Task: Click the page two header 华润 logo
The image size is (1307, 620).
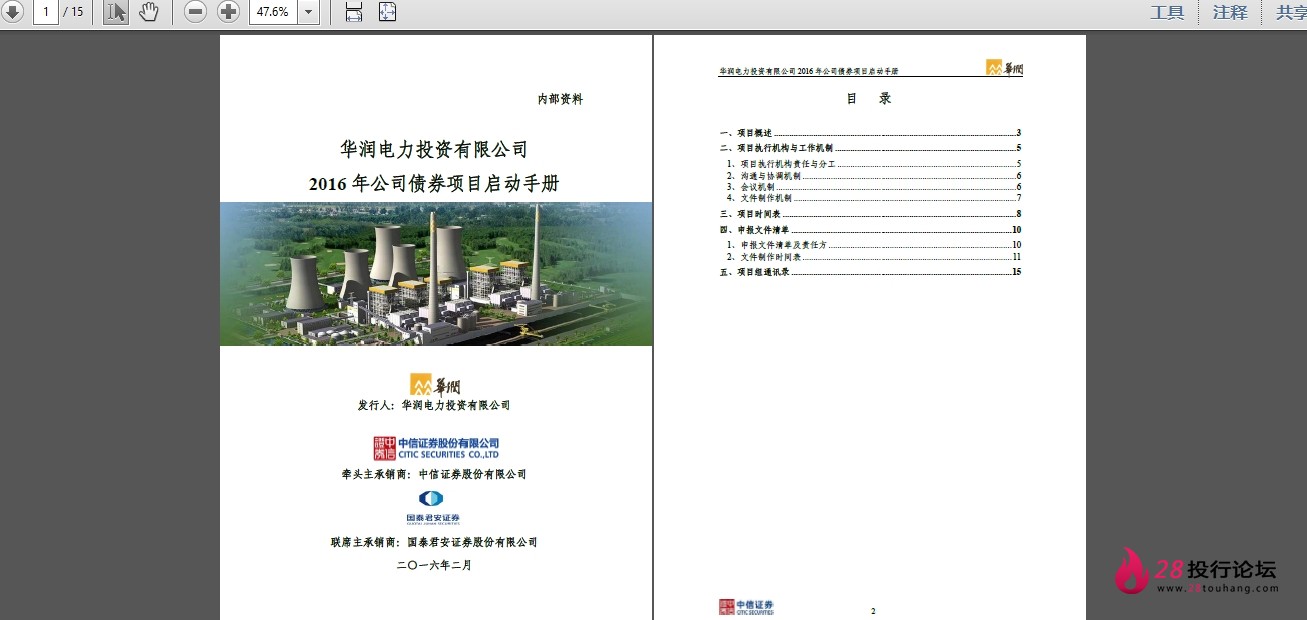Action: (x=1004, y=68)
